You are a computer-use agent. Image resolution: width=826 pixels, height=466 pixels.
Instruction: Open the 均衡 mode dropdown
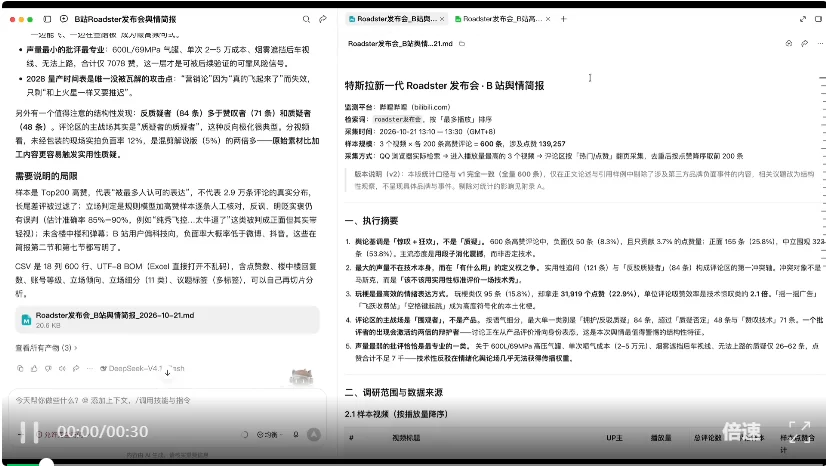(270, 435)
